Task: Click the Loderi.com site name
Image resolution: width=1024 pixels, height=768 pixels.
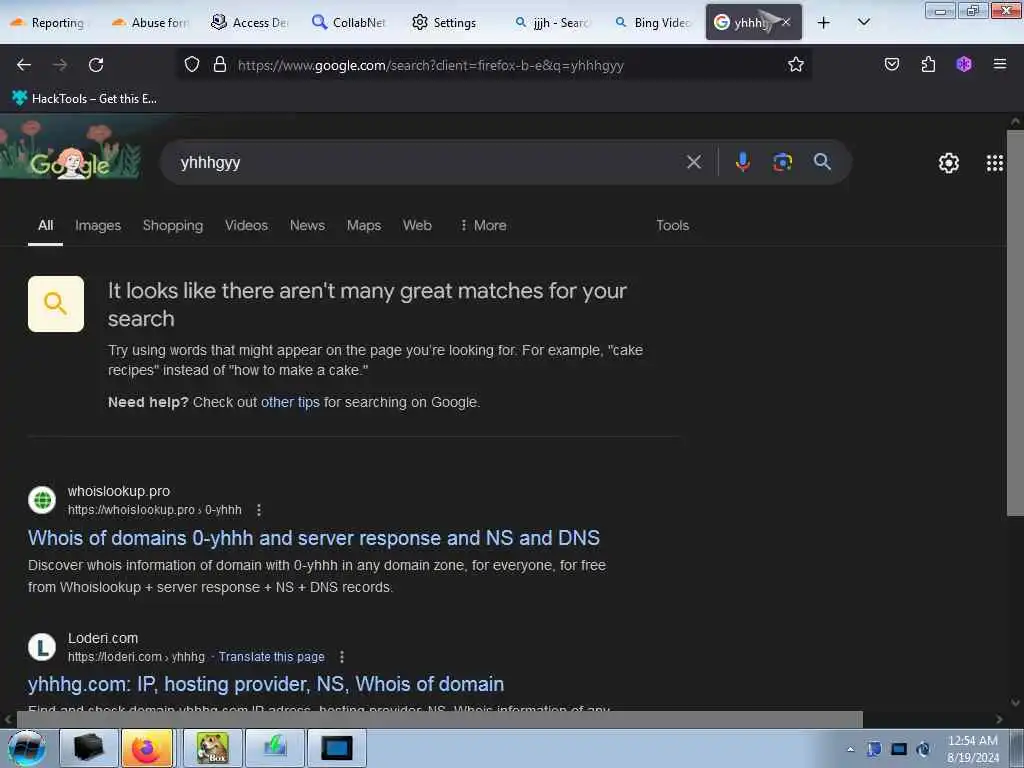Action: tap(103, 638)
